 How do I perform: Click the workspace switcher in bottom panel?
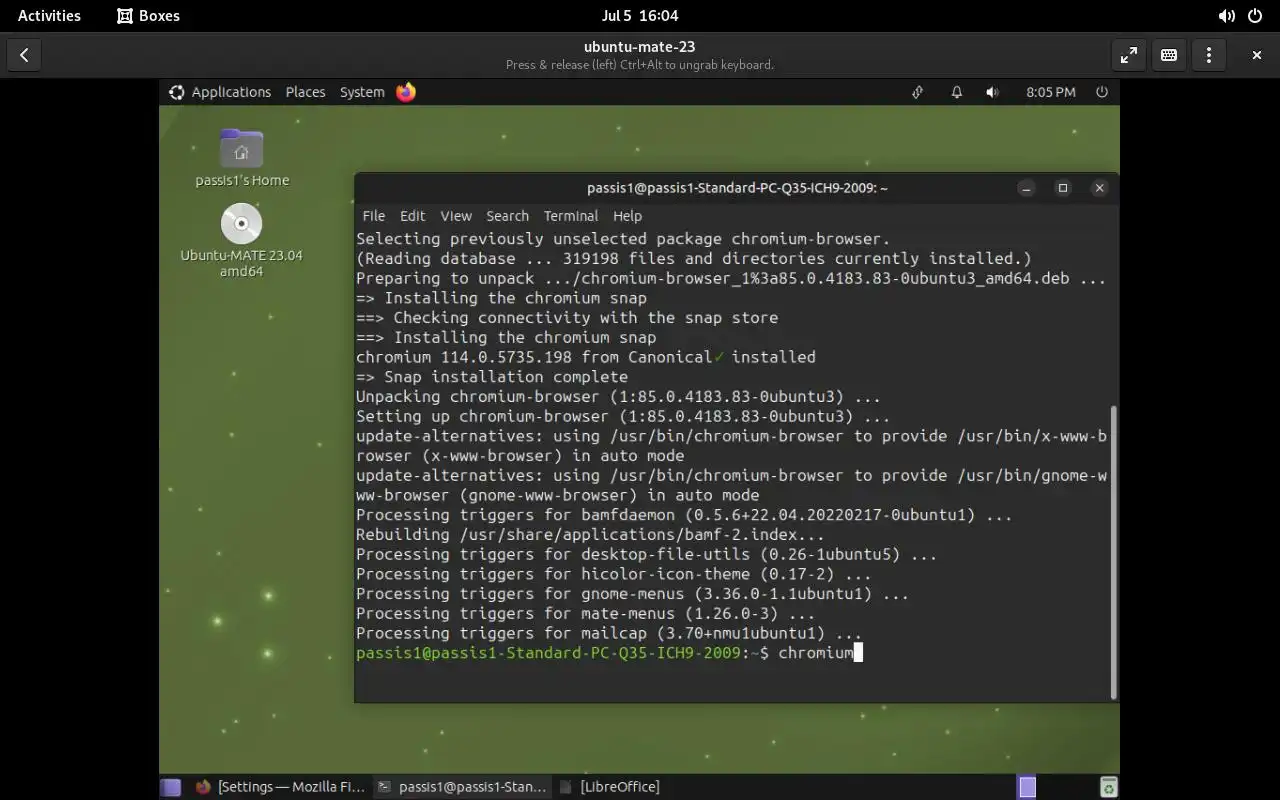(1027, 787)
